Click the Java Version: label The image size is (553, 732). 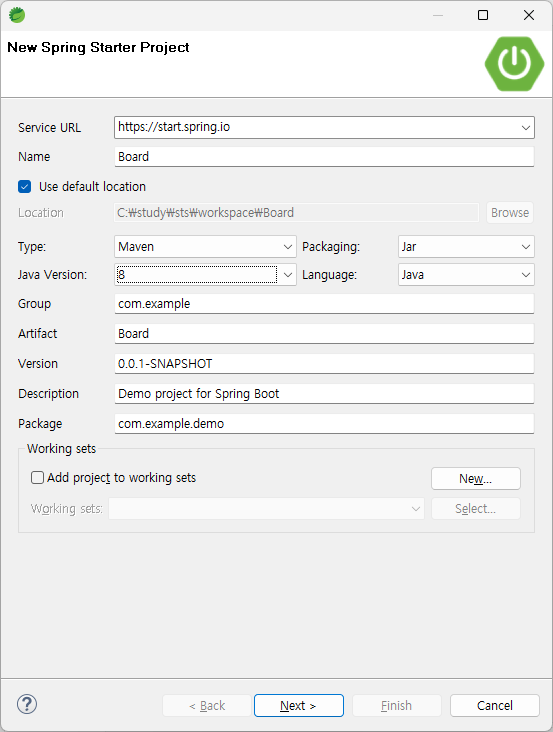52,274
